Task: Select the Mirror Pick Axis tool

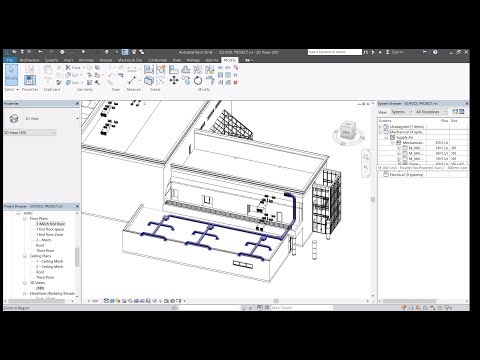Action: 198,69
